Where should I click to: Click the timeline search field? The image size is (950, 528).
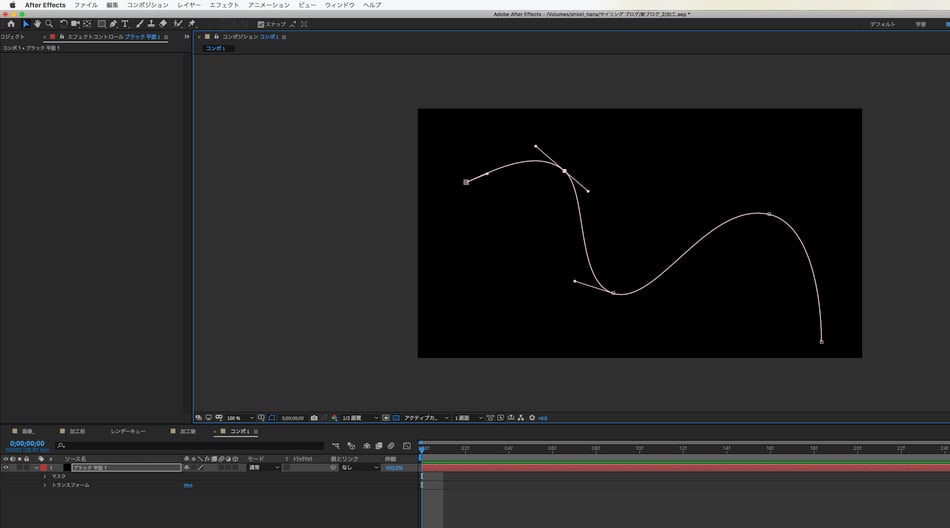pos(190,445)
